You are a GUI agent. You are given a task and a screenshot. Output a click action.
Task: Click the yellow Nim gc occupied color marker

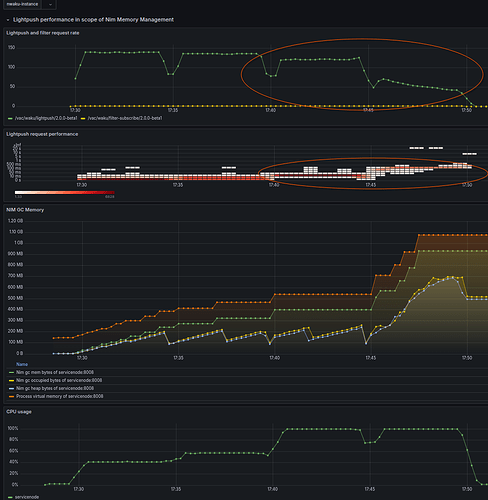click(x=11, y=381)
